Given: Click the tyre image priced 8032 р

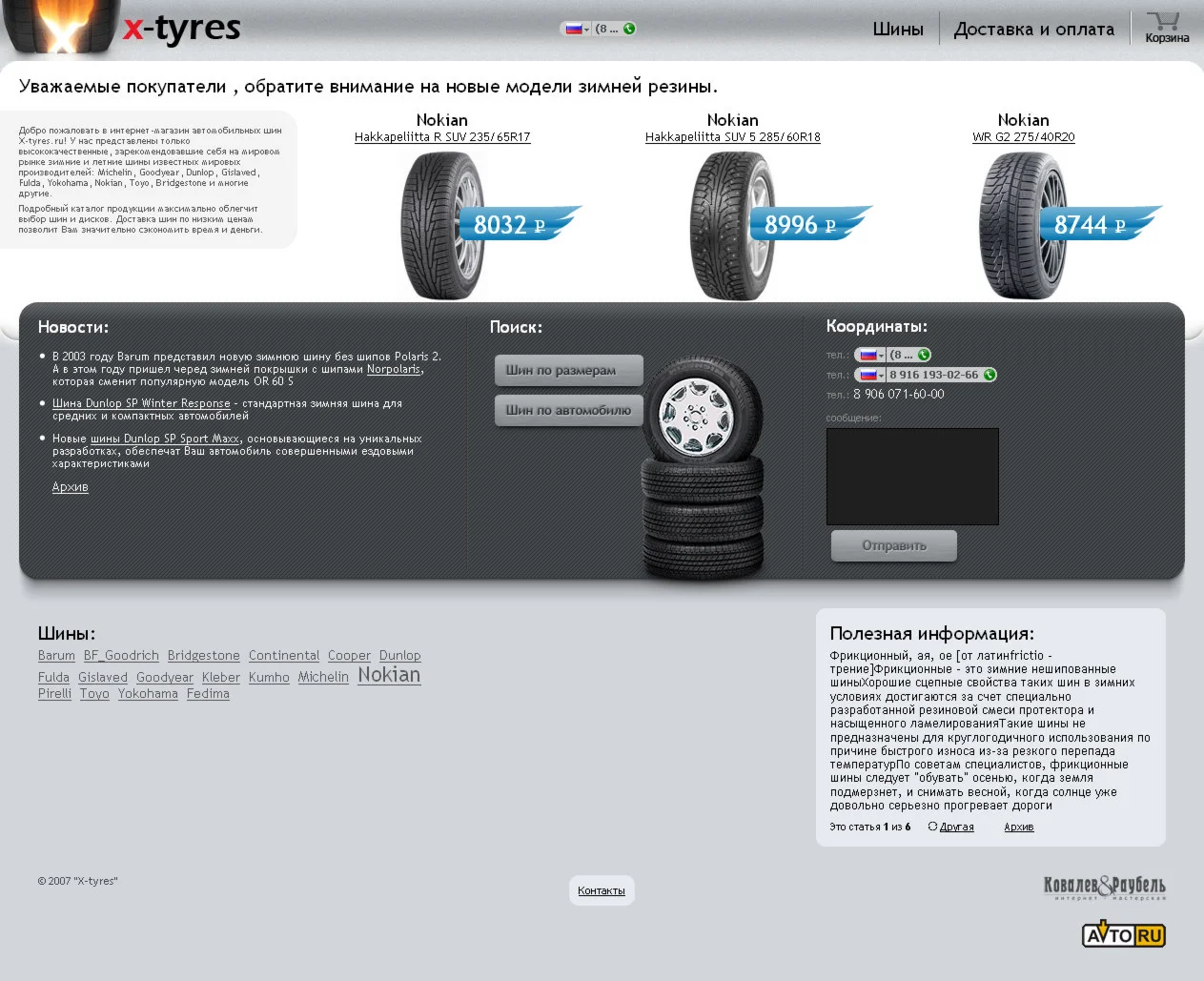Looking at the screenshot, I should 443,225.
